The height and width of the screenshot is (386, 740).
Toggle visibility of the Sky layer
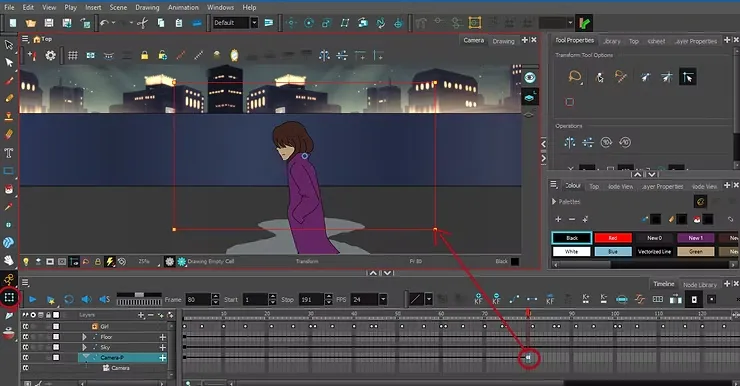(25, 347)
